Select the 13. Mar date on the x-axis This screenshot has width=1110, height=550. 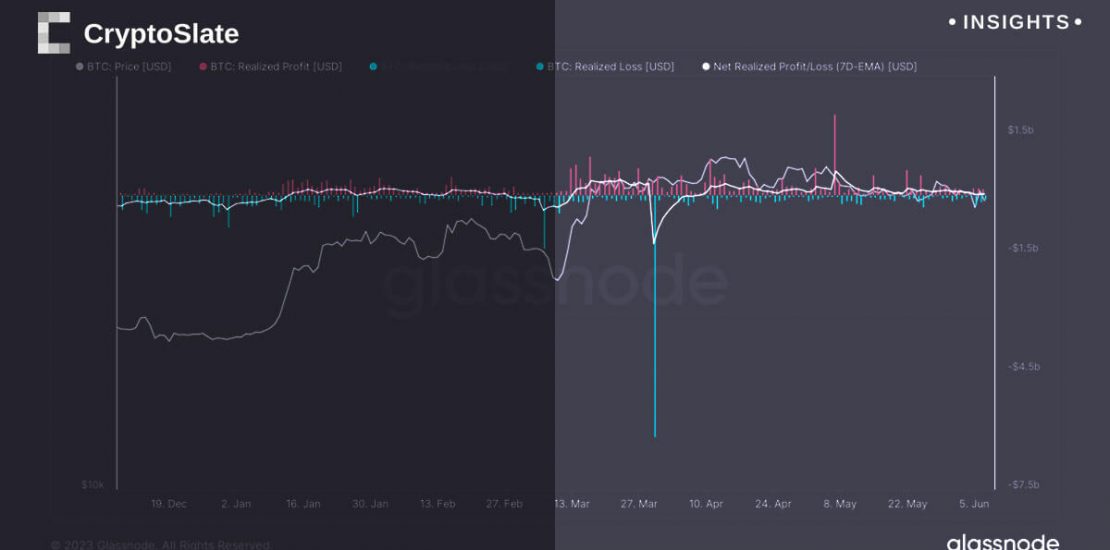coord(571,504)
